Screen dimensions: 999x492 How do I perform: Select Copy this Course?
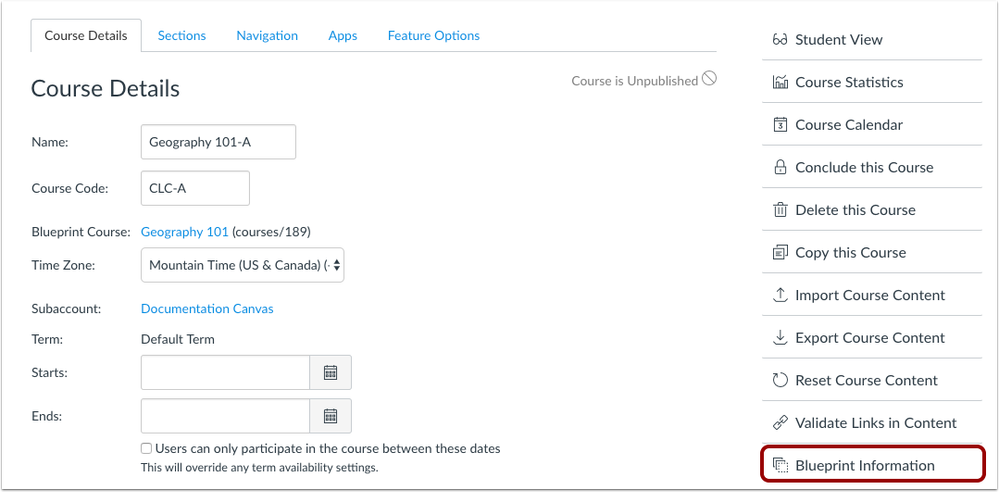coord(872,252)
